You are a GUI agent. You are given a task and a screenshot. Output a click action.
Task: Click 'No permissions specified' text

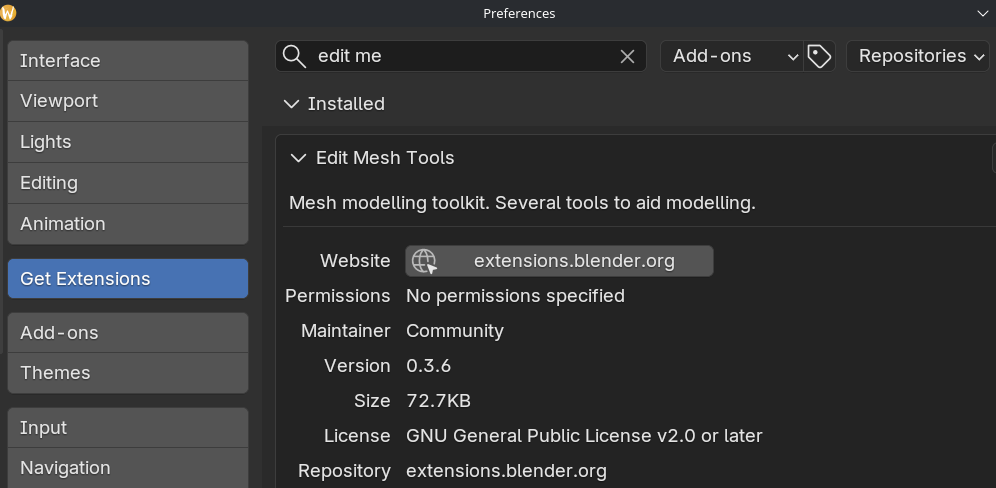tap(515, 296)
